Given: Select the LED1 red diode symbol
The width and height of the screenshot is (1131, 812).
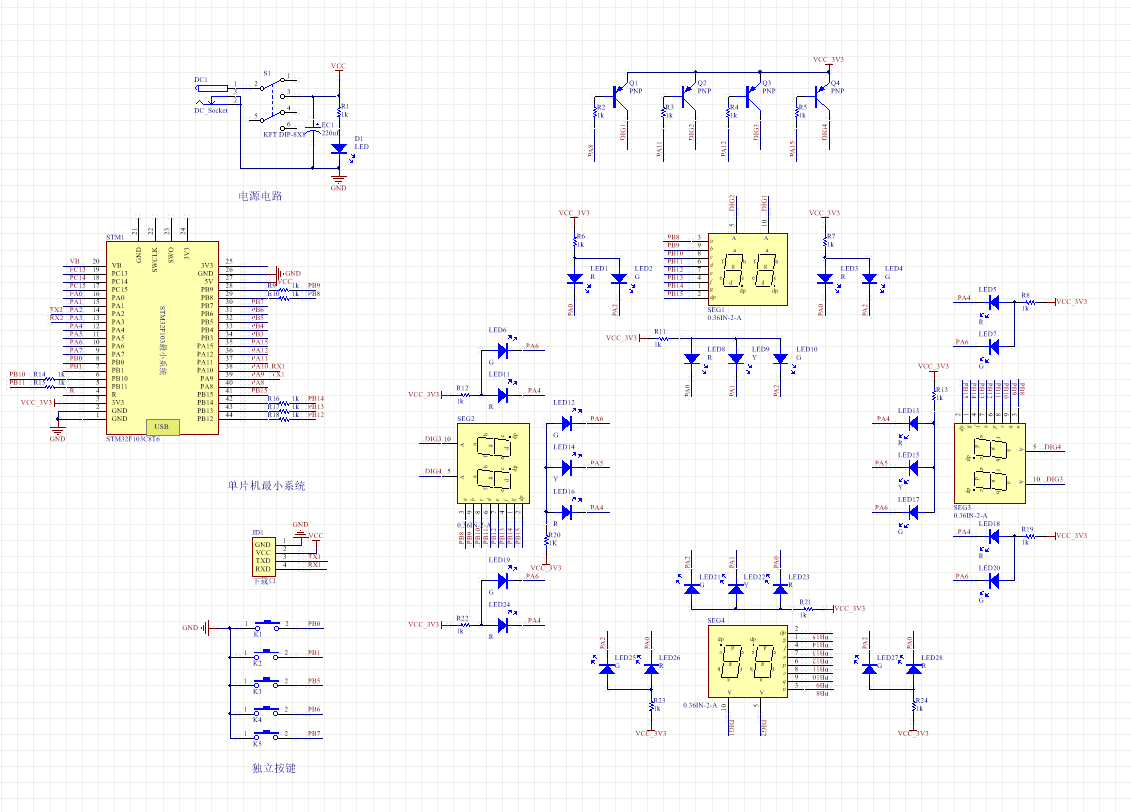Looking at the screenshot, I should point(575,279).
